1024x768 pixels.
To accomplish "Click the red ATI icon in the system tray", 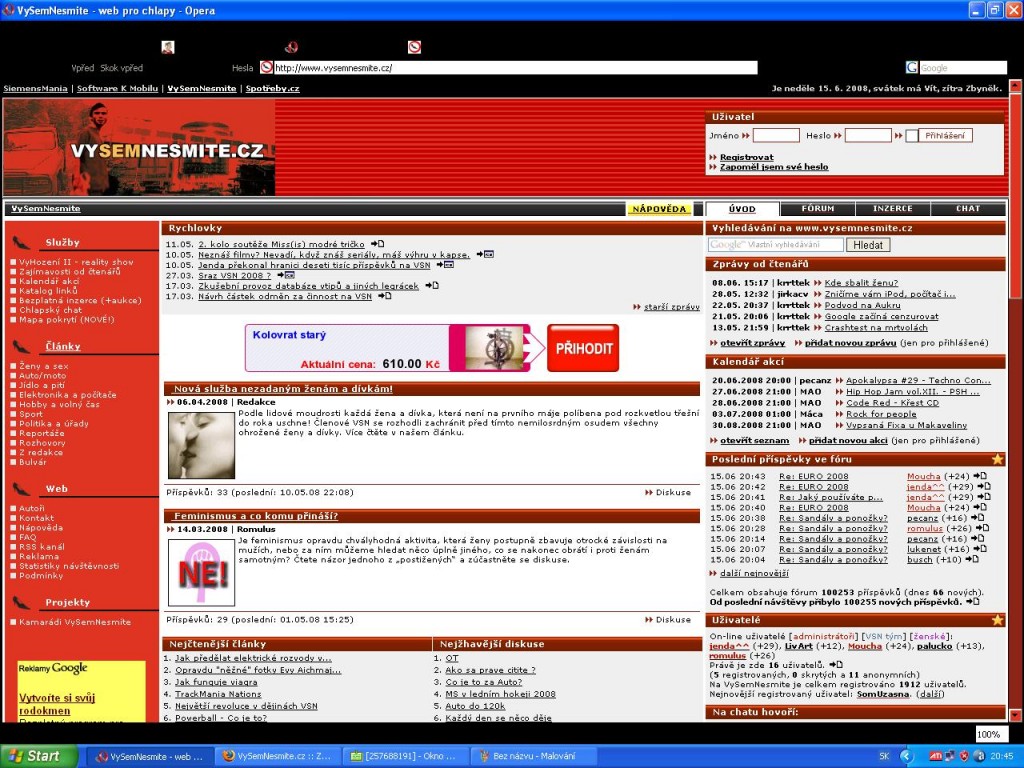I will point(935,756).
